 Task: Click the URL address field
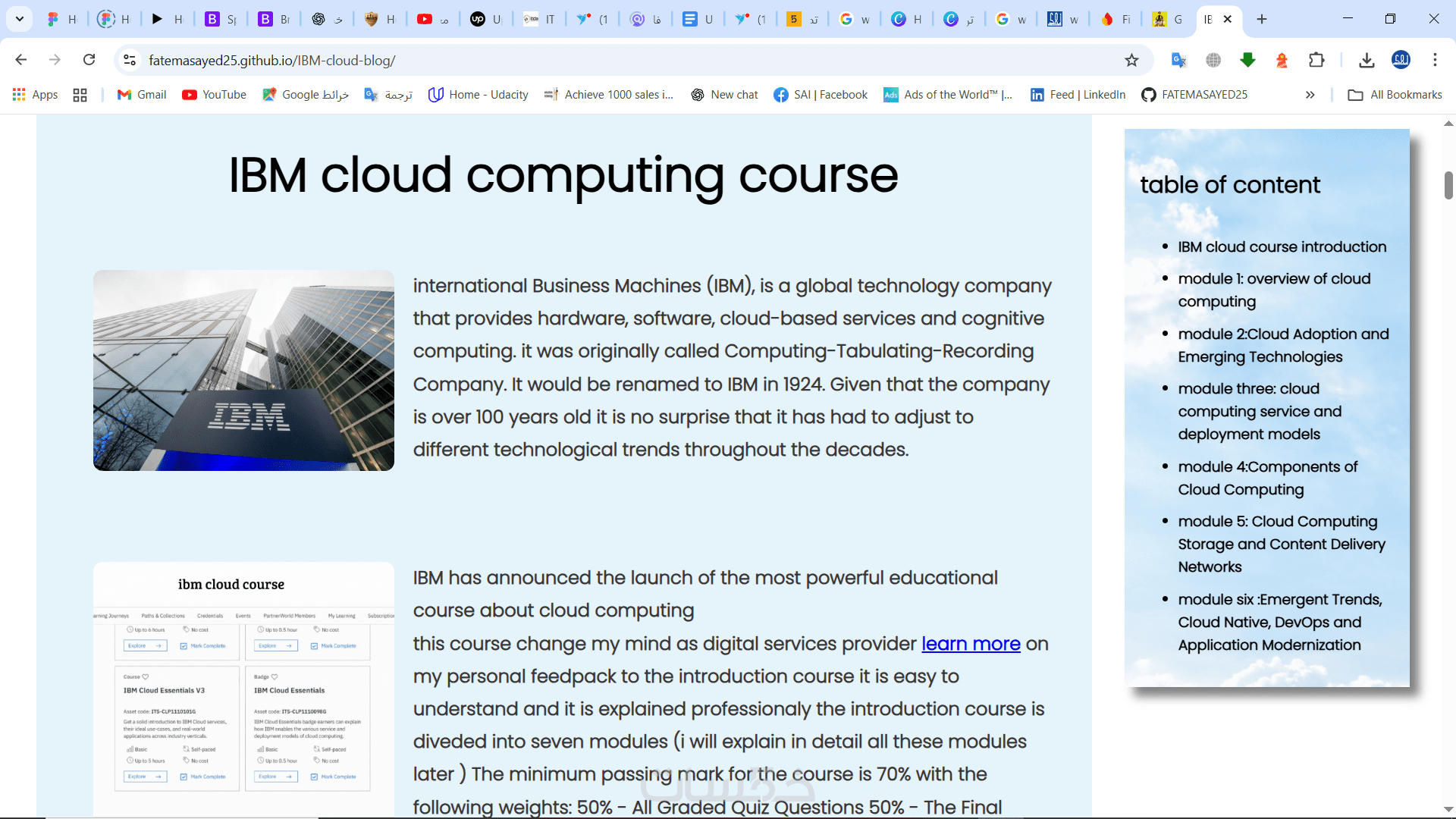(x=607, y=60)
